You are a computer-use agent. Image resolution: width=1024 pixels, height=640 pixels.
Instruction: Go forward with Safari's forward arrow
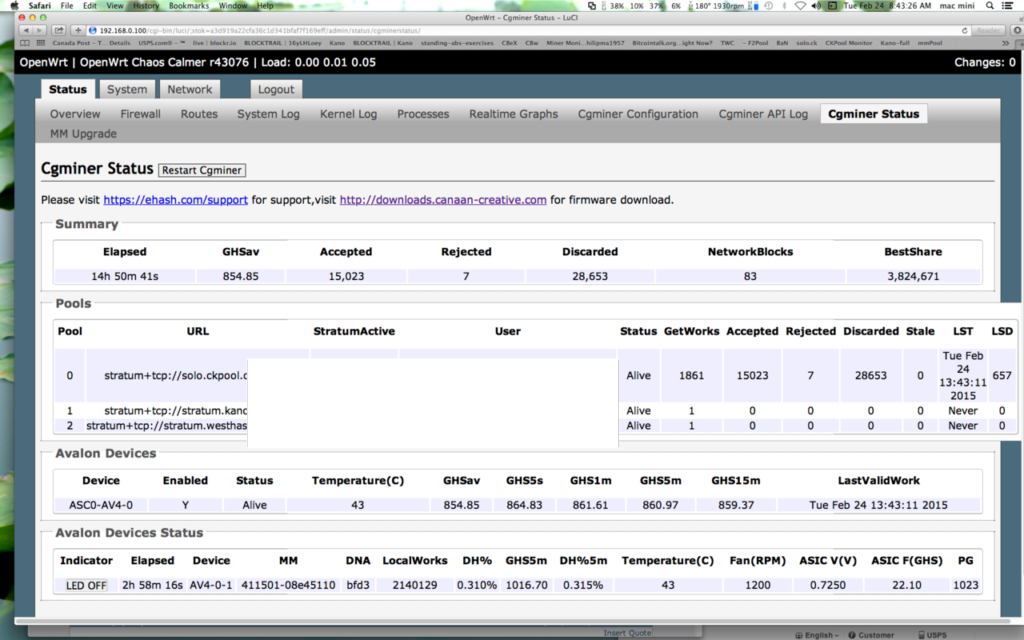[39, 30]
